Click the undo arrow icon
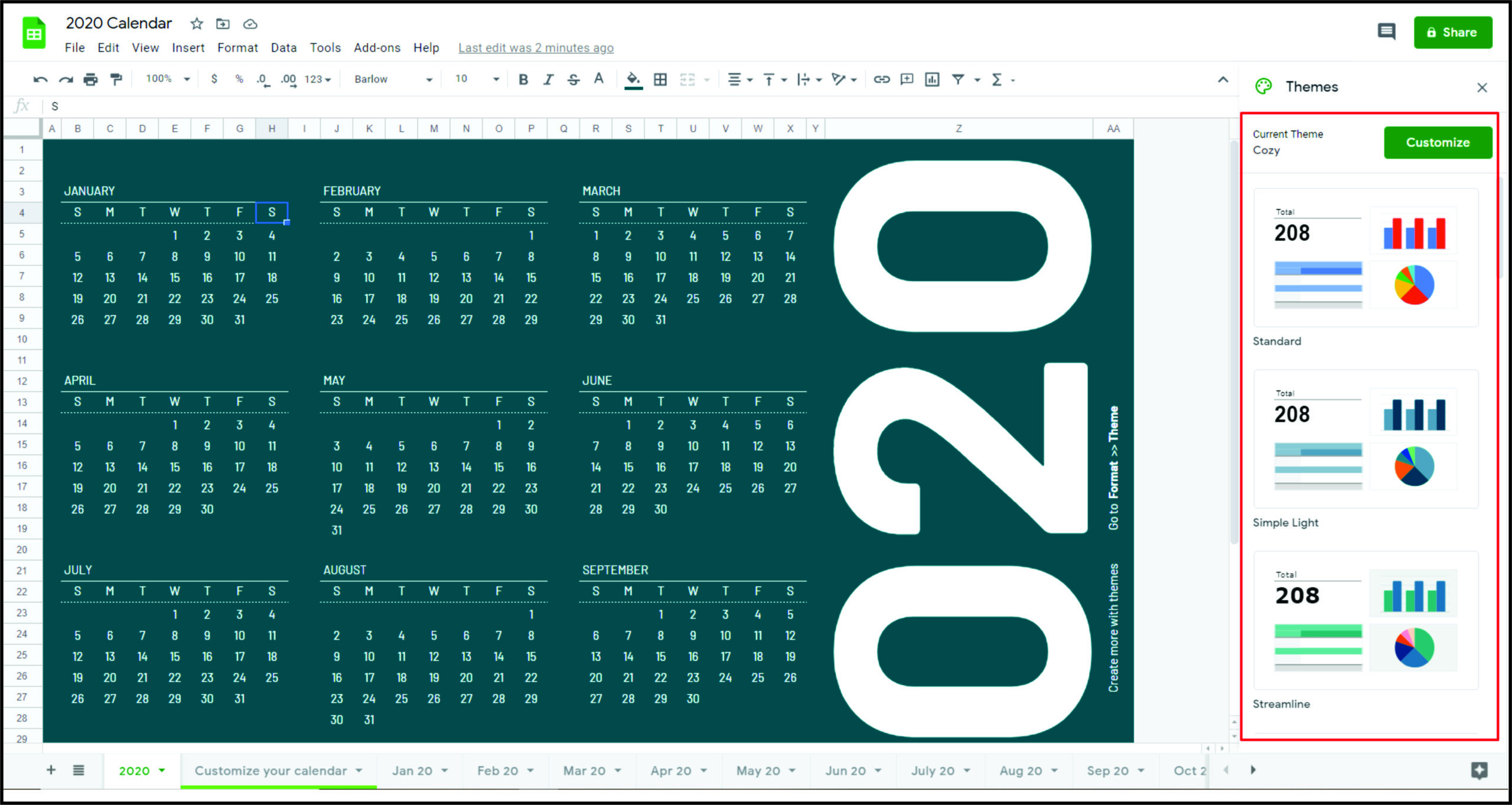The height and width of the screenshot is (805, 1512). (40, 79)
